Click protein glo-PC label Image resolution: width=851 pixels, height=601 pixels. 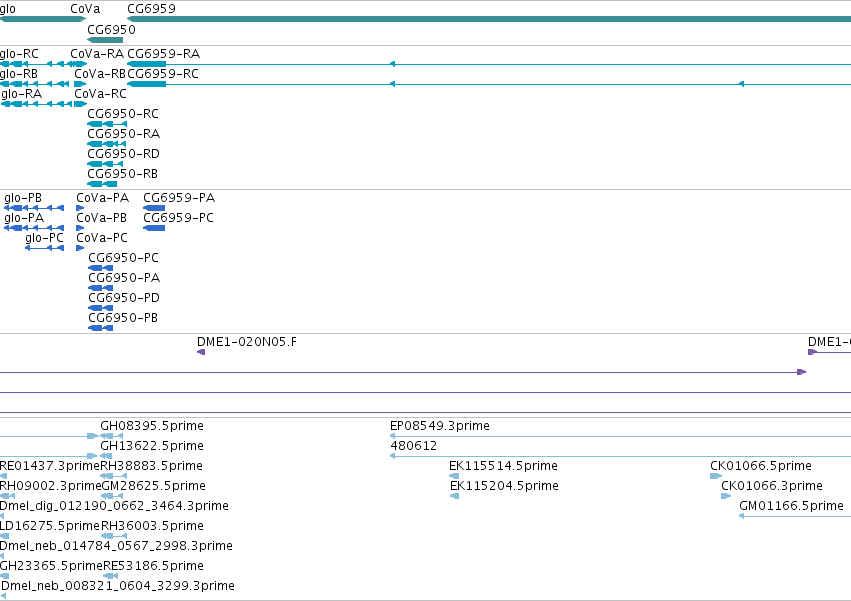(45, 238)
